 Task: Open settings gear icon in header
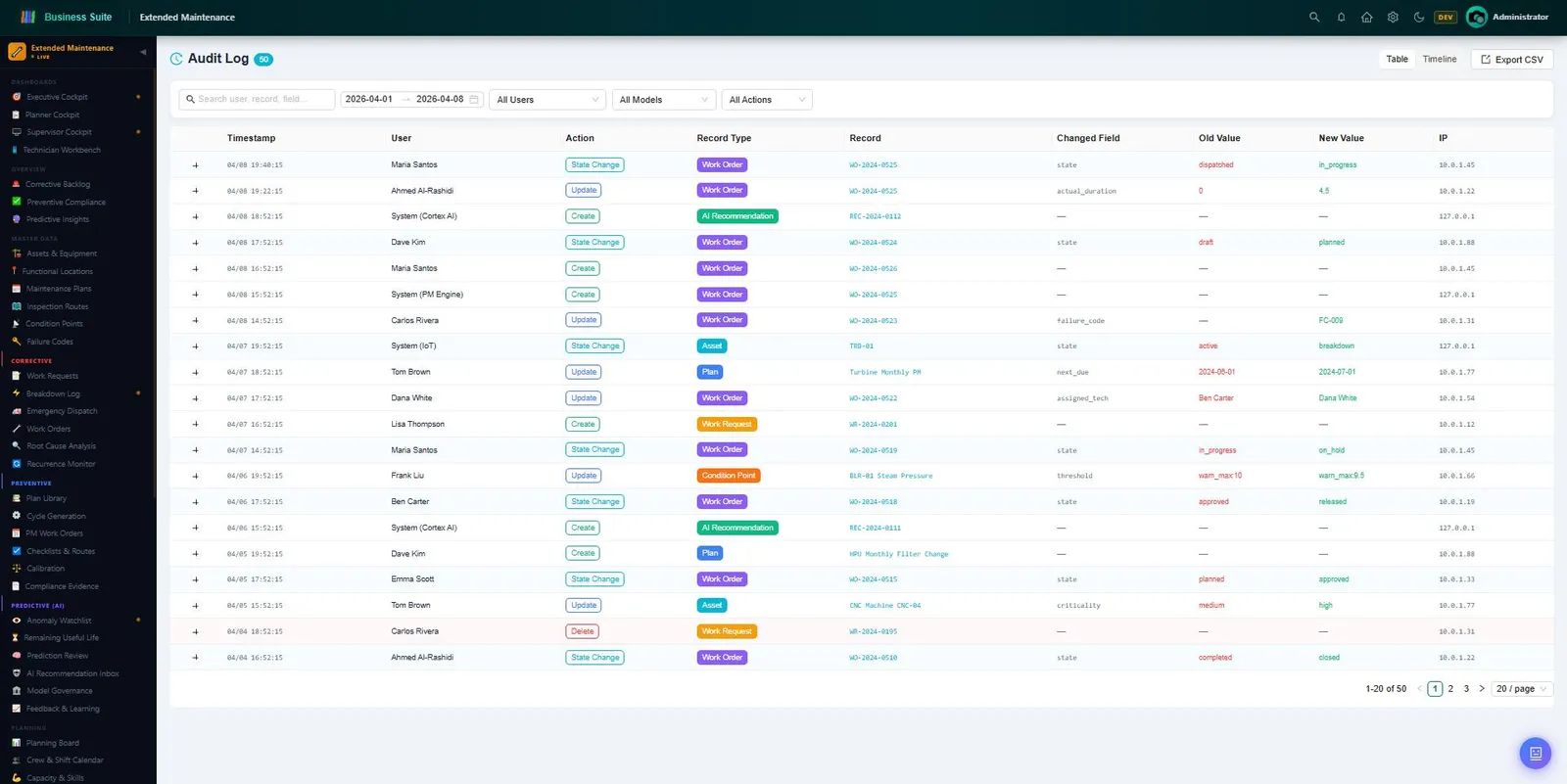click(x=1393, y=17)
